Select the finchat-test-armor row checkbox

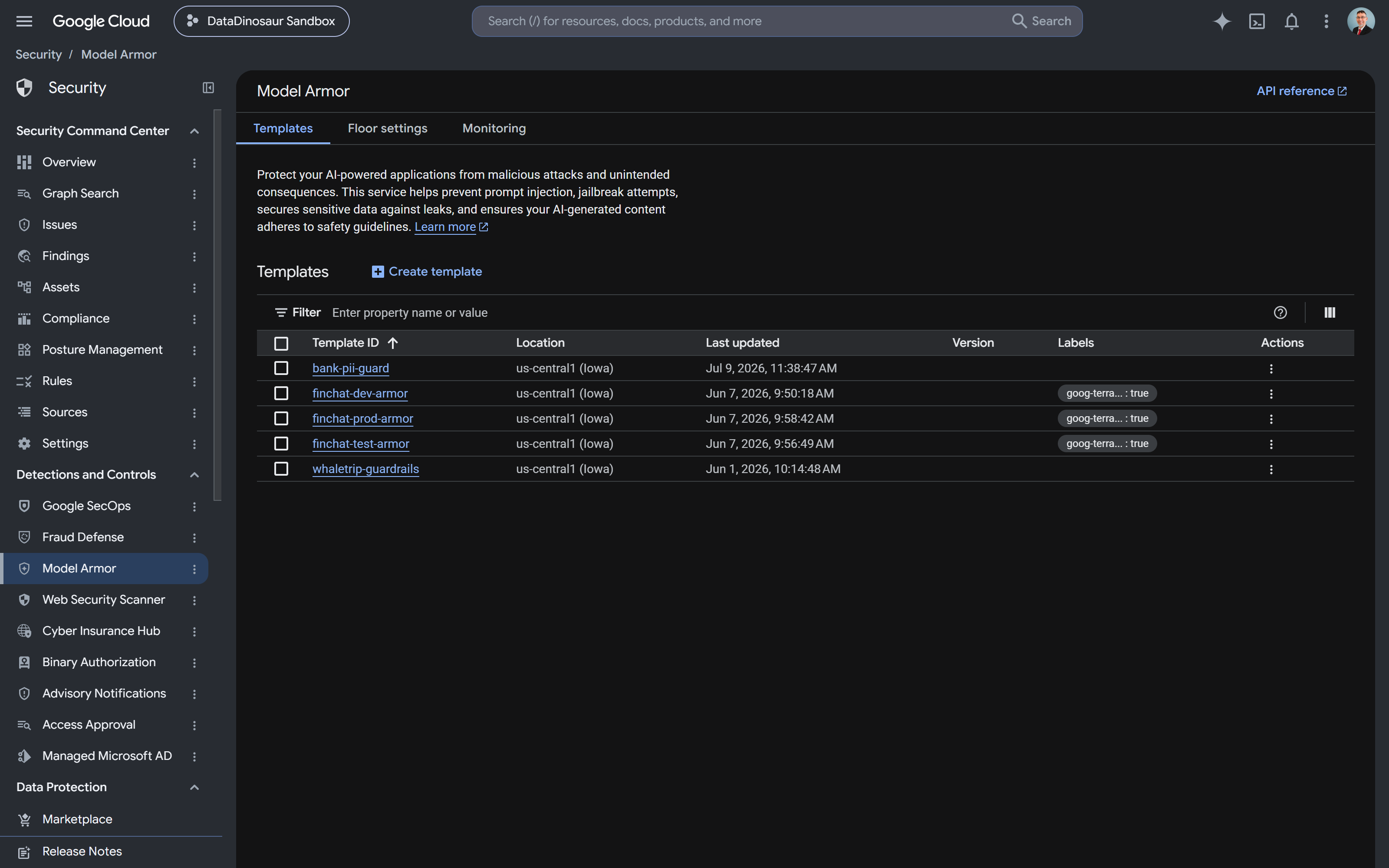(281, 444)
